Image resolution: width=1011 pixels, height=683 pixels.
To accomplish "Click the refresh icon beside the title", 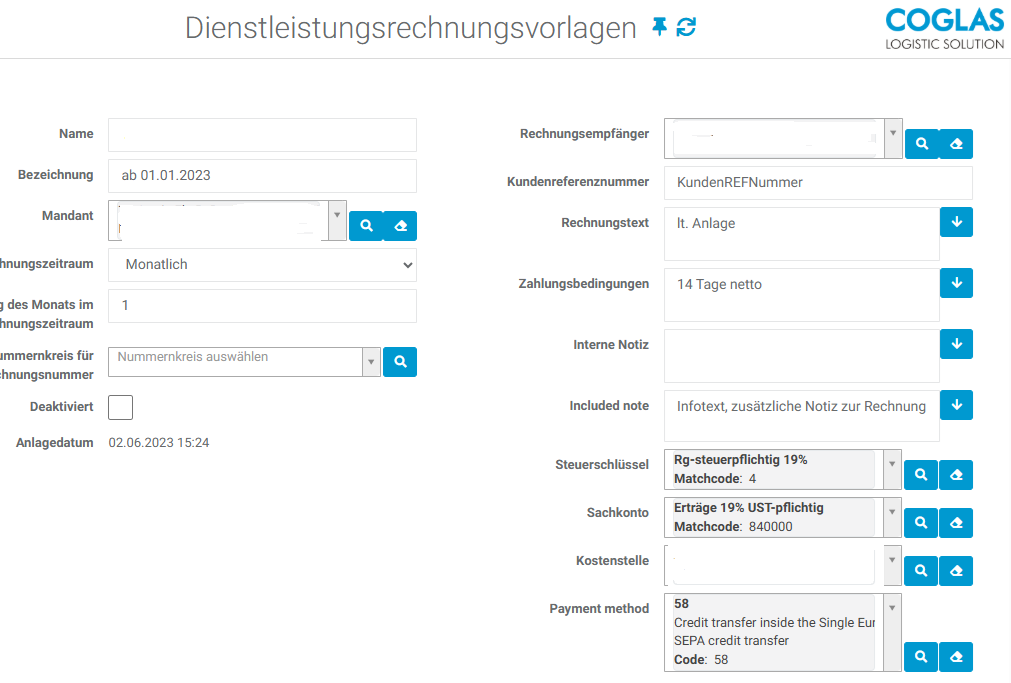I will click(686, 26).
